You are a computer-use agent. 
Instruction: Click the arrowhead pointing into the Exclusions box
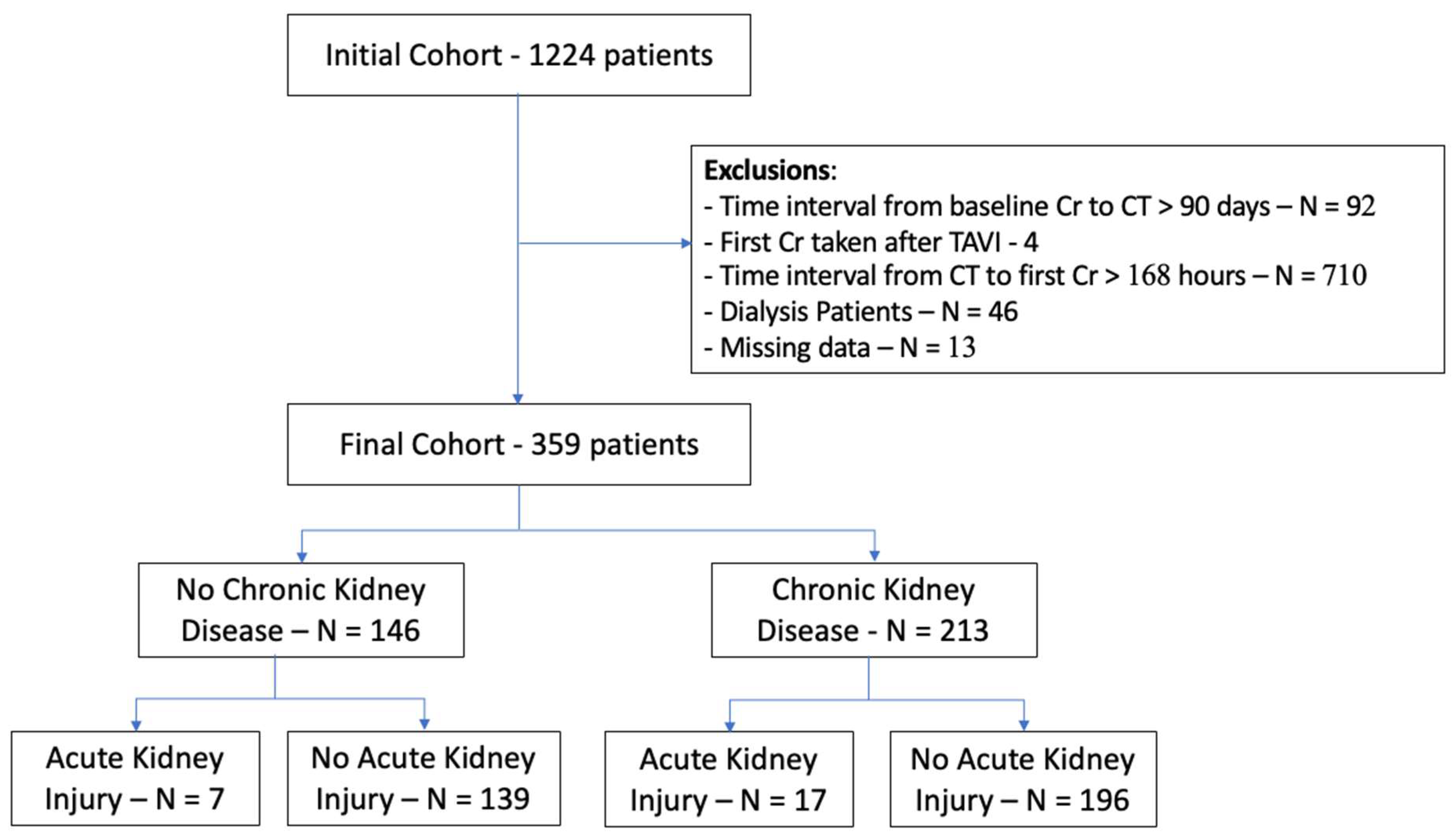coord(685,243)
